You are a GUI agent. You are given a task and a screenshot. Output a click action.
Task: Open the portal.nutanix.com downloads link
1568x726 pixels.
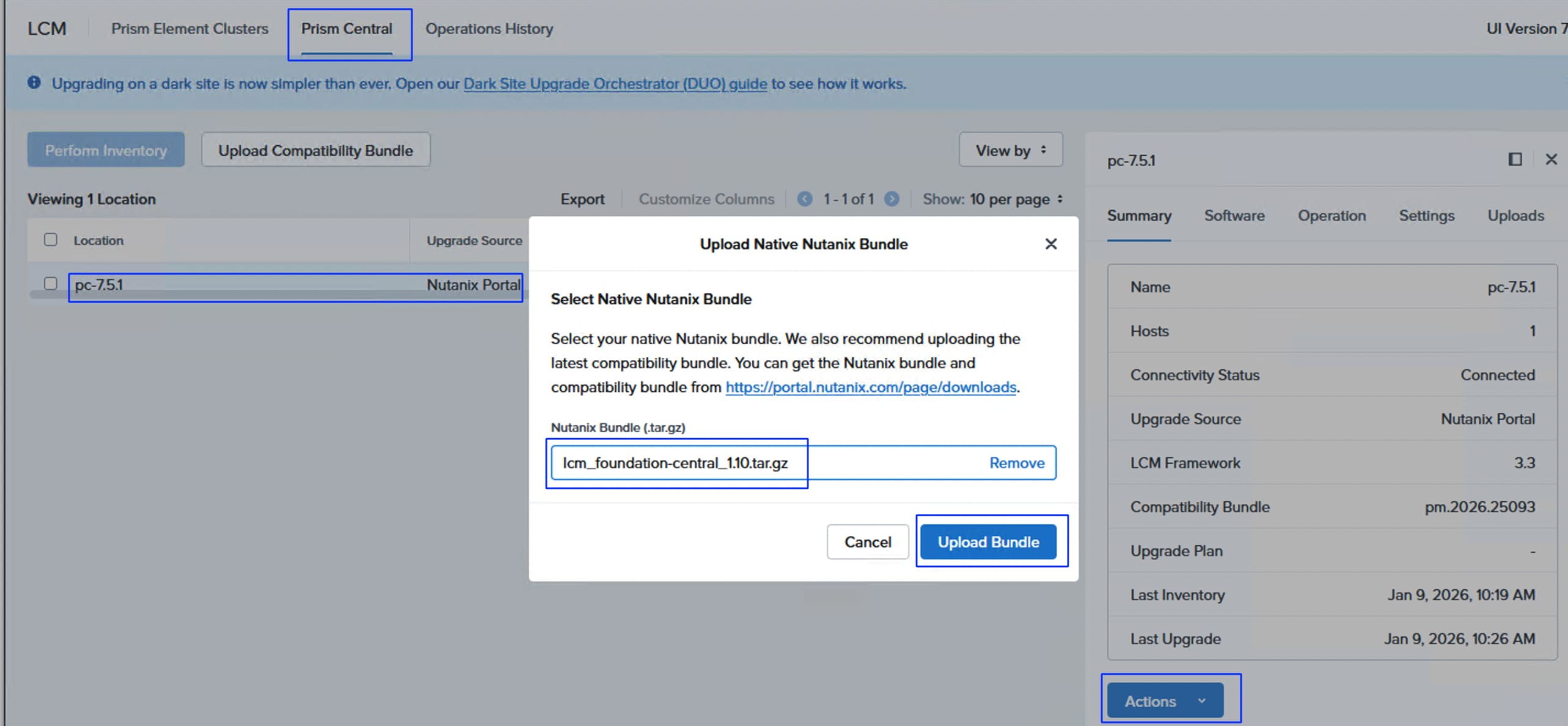coord(870,387)
